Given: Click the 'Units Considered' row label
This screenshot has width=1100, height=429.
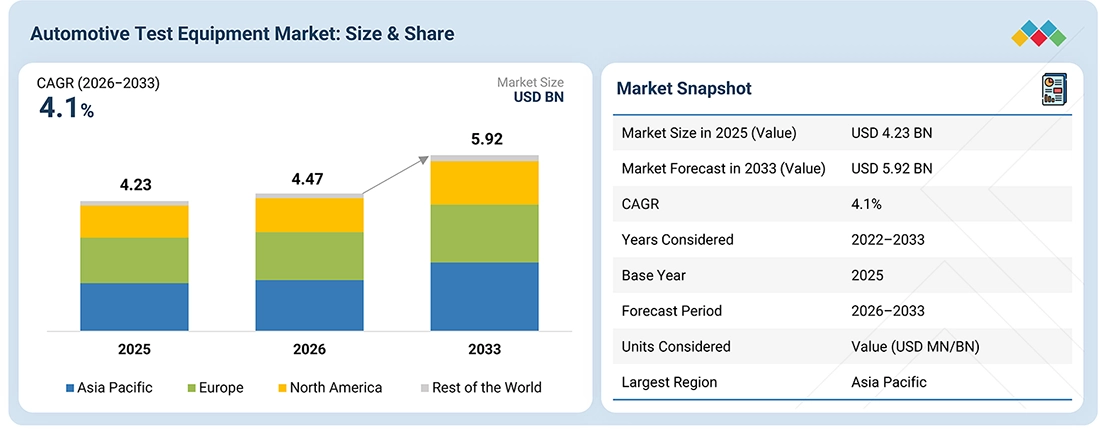Looking at the screenshot, I should [x=676, y=346].
